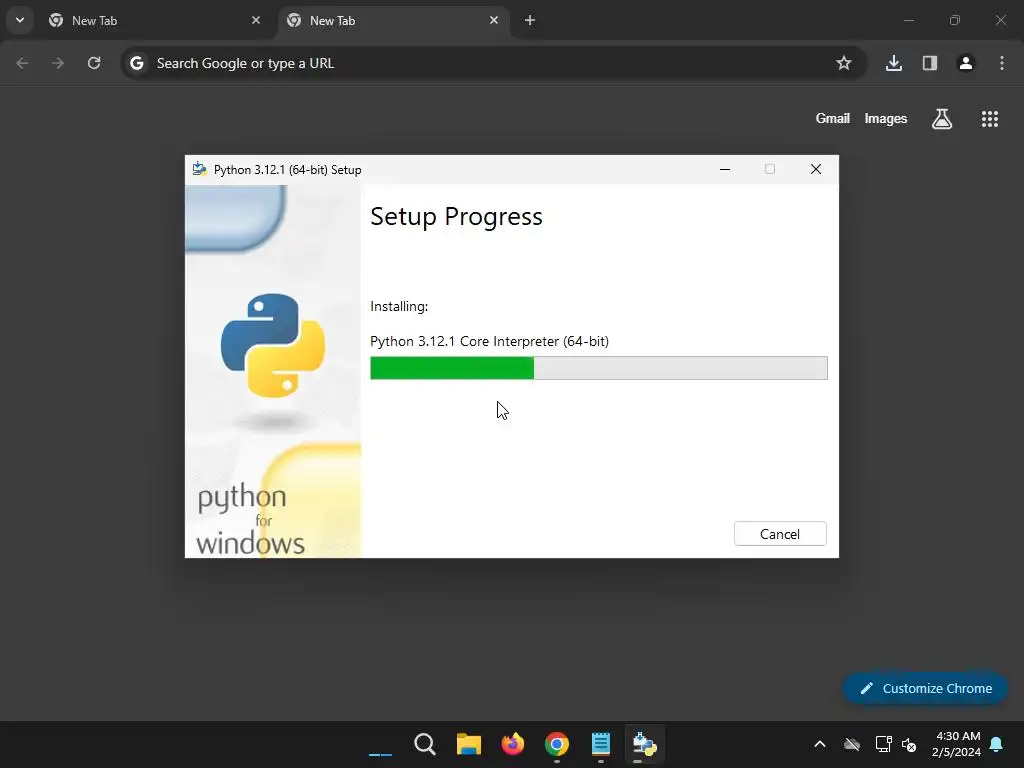Click the Google logo in the address bar
1024x768 pixels.
coord(136,63)
